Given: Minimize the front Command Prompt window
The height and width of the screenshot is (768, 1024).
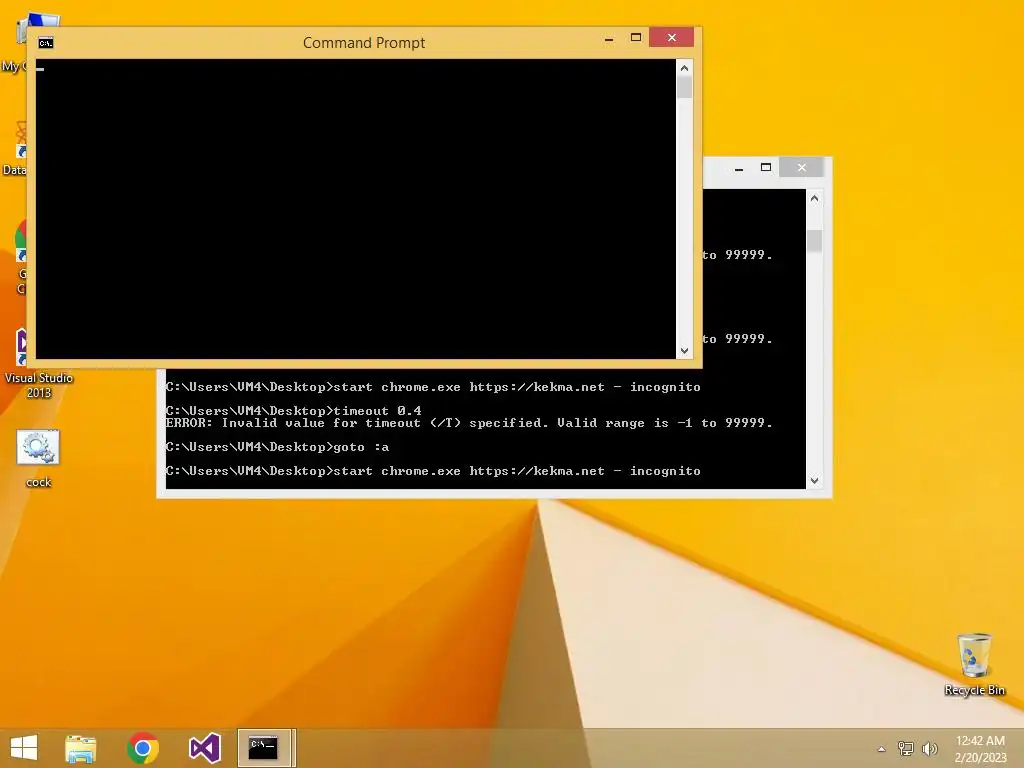Looking at the screenshot, I should click(609, 39).
